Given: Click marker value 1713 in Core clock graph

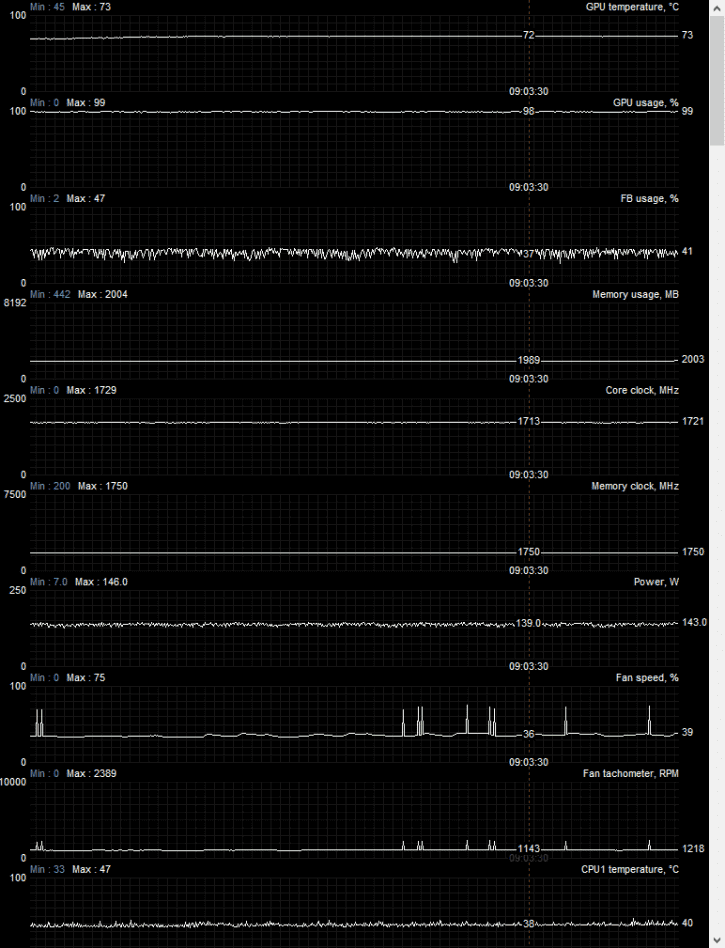Looking at the screenshot, I should tap(528, 421).
